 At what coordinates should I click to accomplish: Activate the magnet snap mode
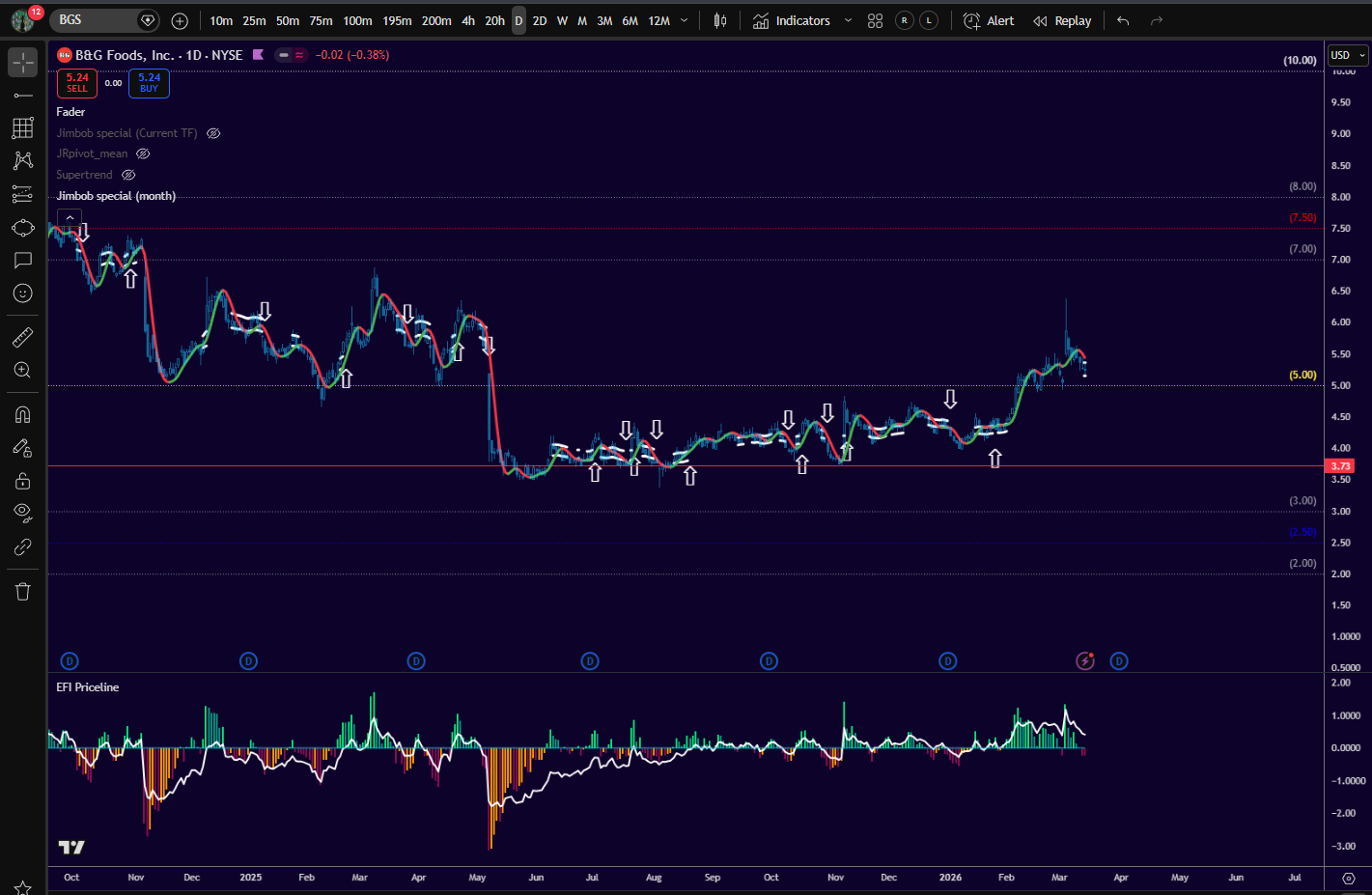click(x=22, y=415)
